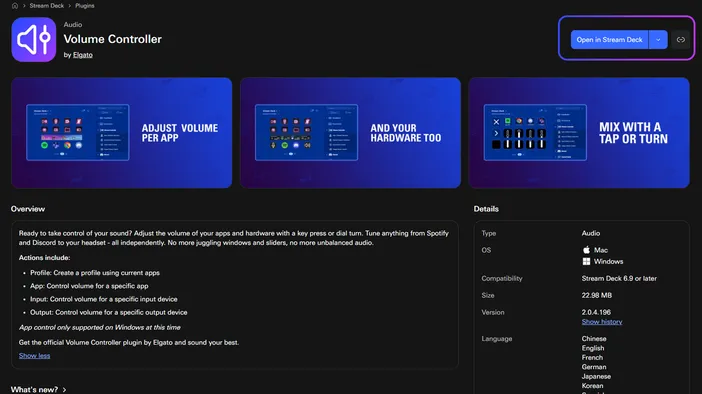The image size is (702, 394).
Task: Click the Overview heading
Action: pyautogui.click(x=28, y=209)
